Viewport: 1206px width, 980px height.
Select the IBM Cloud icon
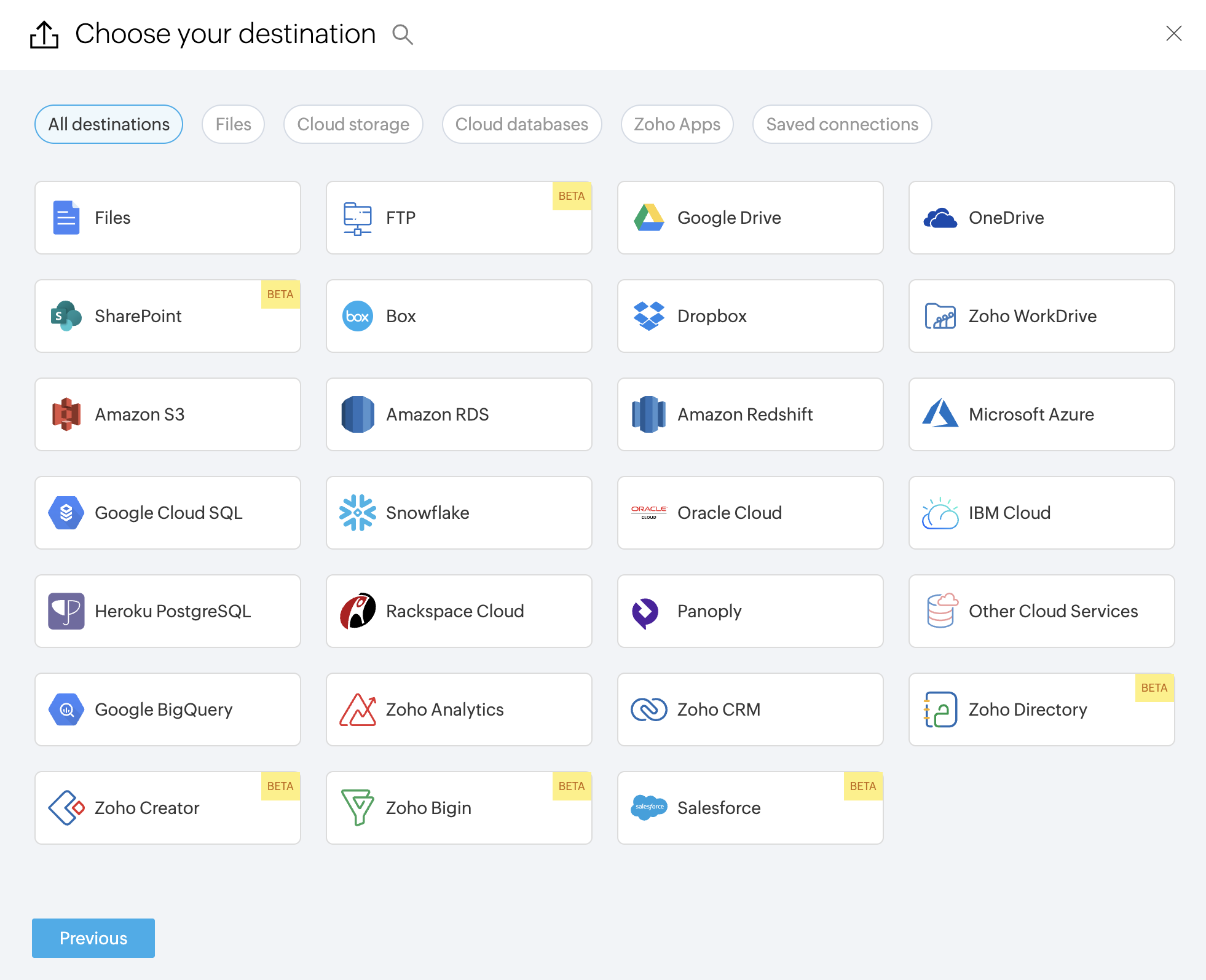coord(940,513)
